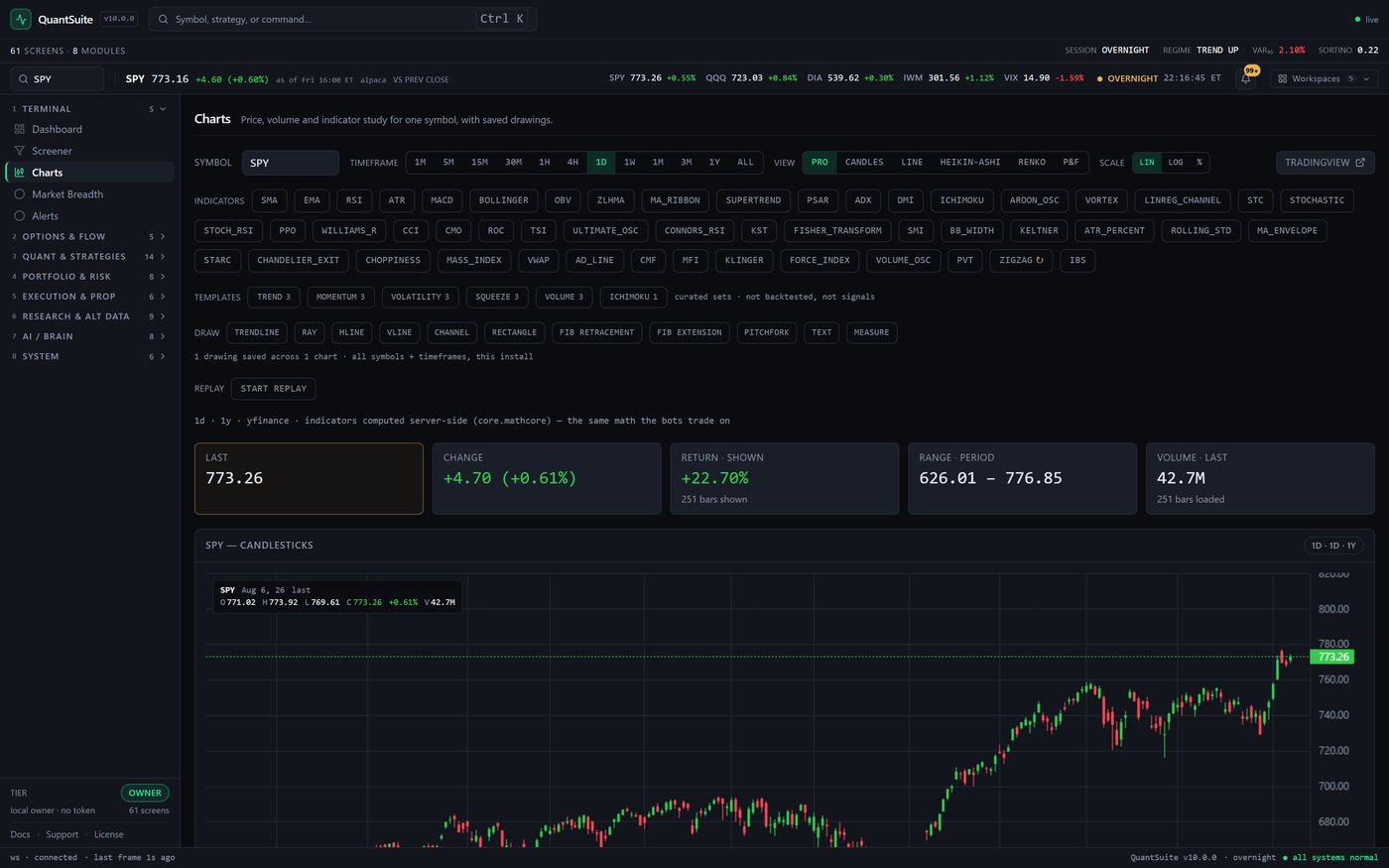Viewport: 1389px width, 868px height.
Task: Click the ZIGZAG loading spinner icon
Action: (x=1040, y=260)
